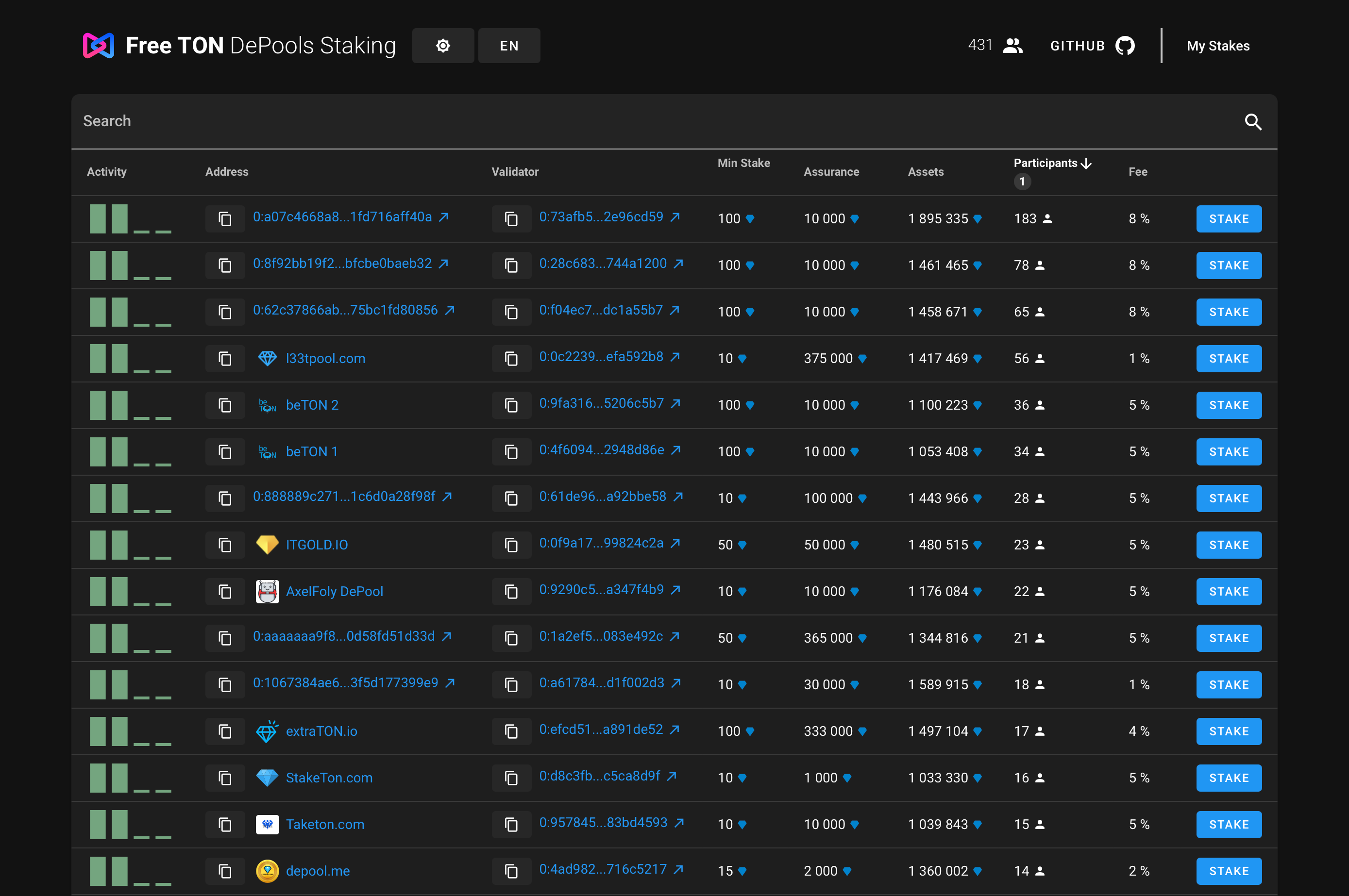The width and height of the screenshot is (1349, 896).
Task: Sort table by Fee column
Action: click(x=1137, y=172)
